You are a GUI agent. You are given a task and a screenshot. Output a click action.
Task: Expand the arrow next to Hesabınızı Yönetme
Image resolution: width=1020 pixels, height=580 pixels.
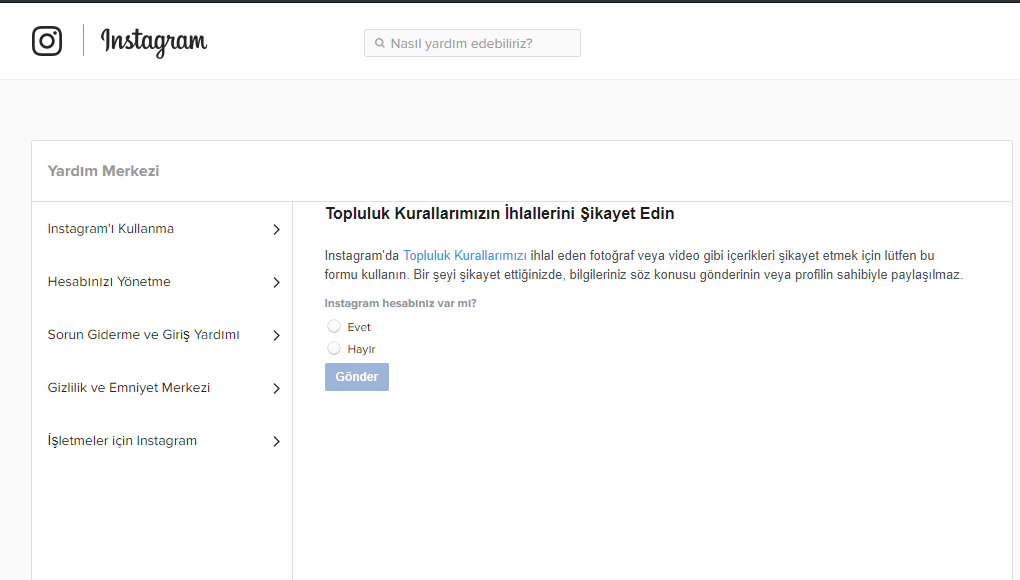tap(276, 283)
